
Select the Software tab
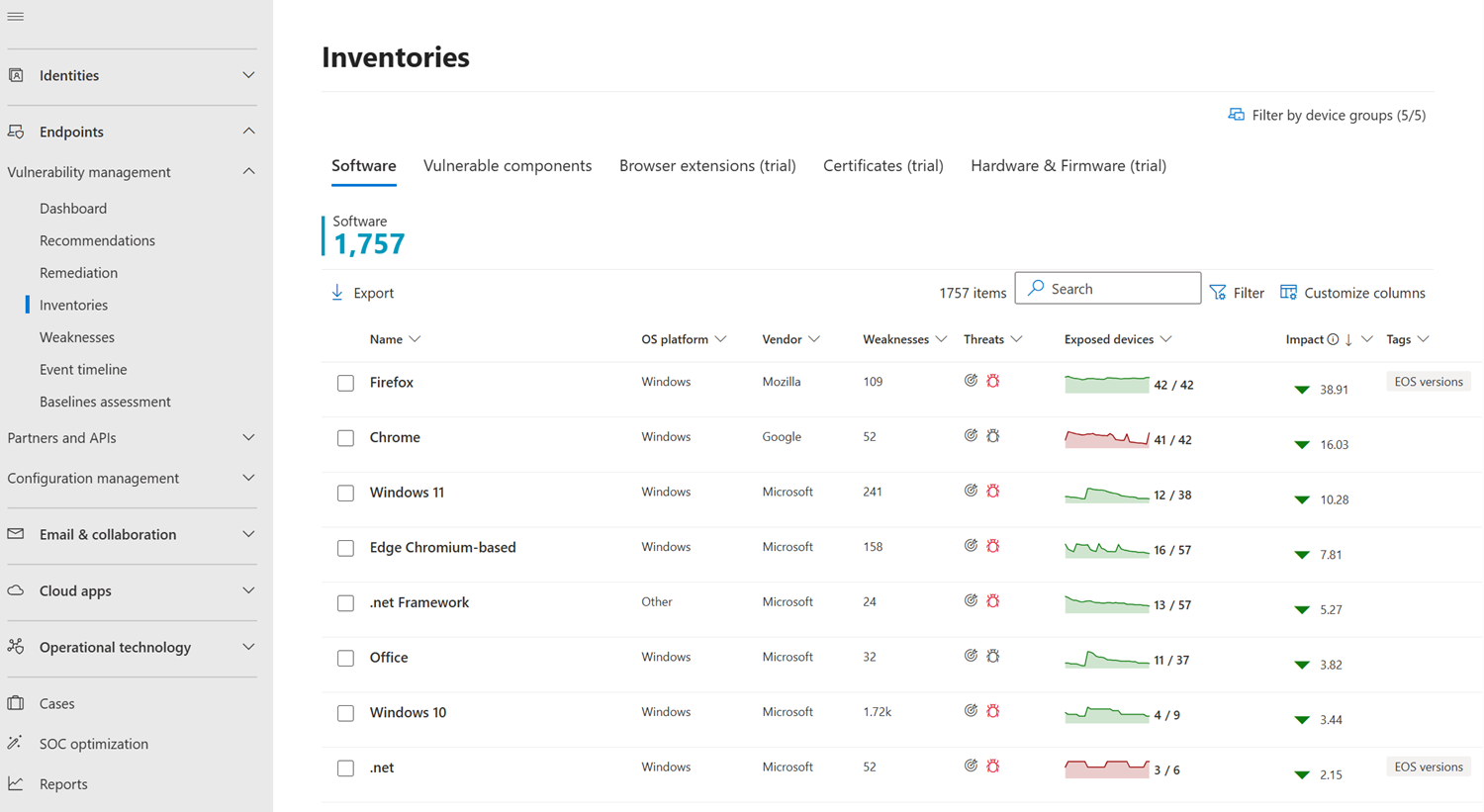pos(364,165)
